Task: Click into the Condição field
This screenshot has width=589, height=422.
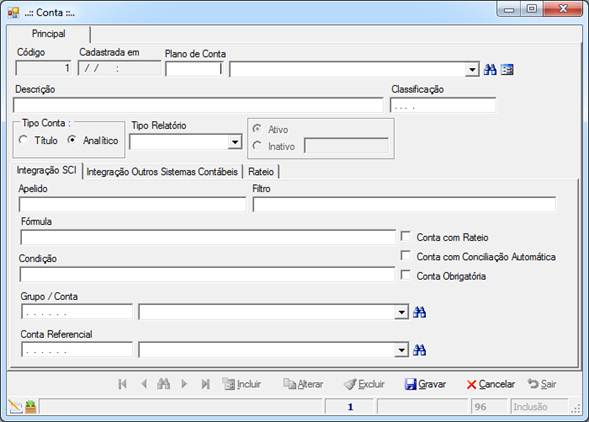Action: pyautogui.click(x=207, y=274)
